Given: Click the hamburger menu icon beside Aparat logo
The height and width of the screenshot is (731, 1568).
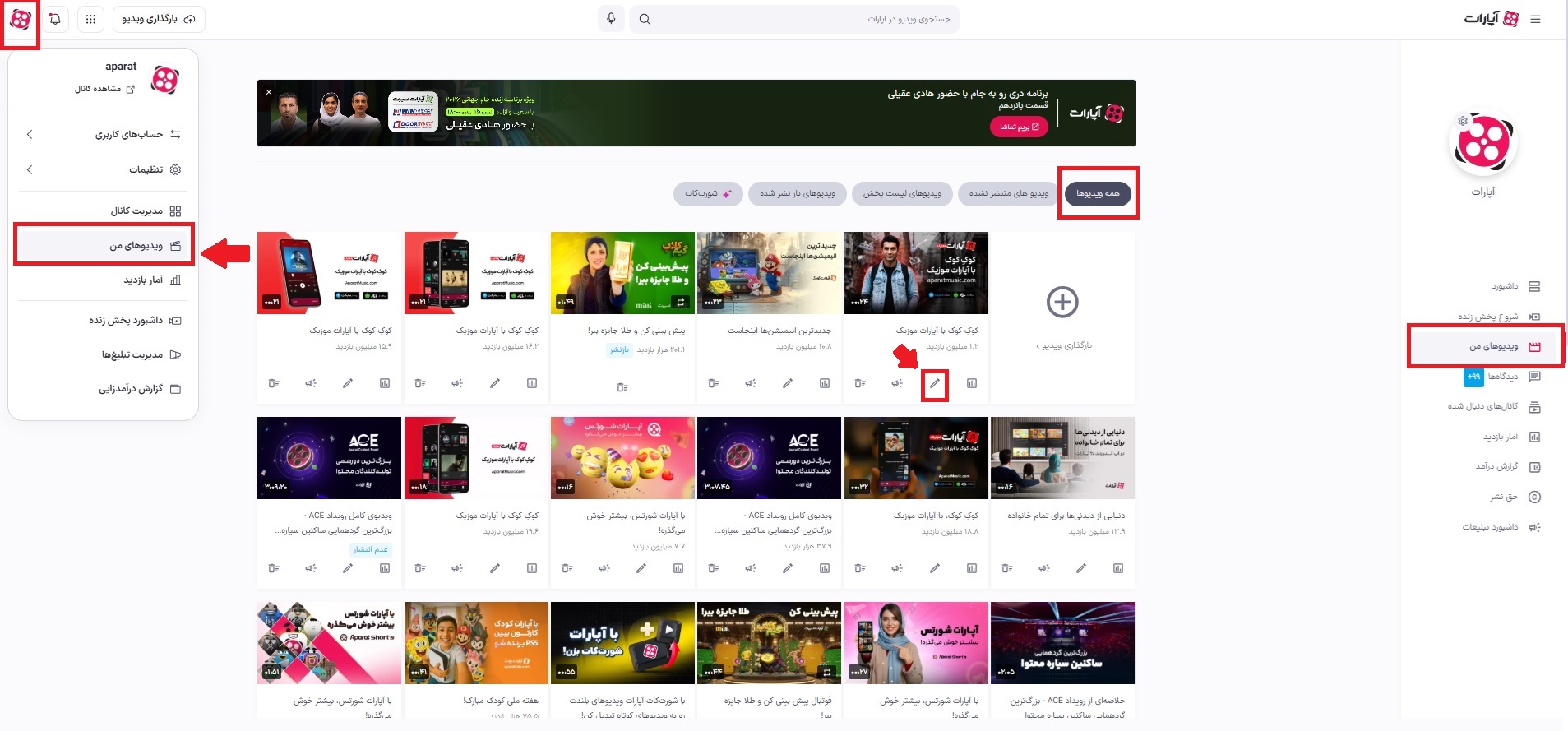Looking at the screenshot, I should click(1535, 19).
